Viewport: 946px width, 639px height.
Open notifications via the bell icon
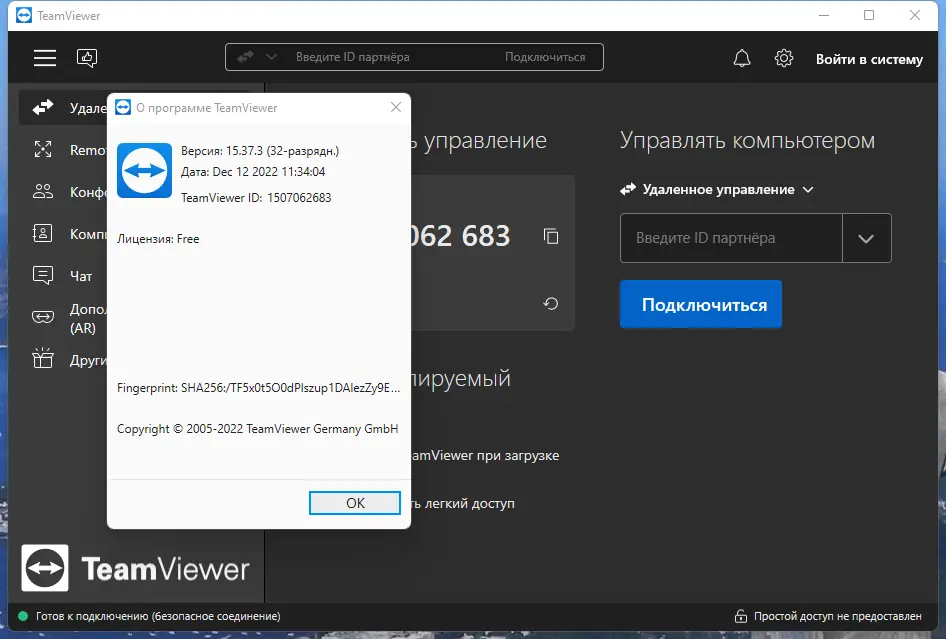click(742, 58)
